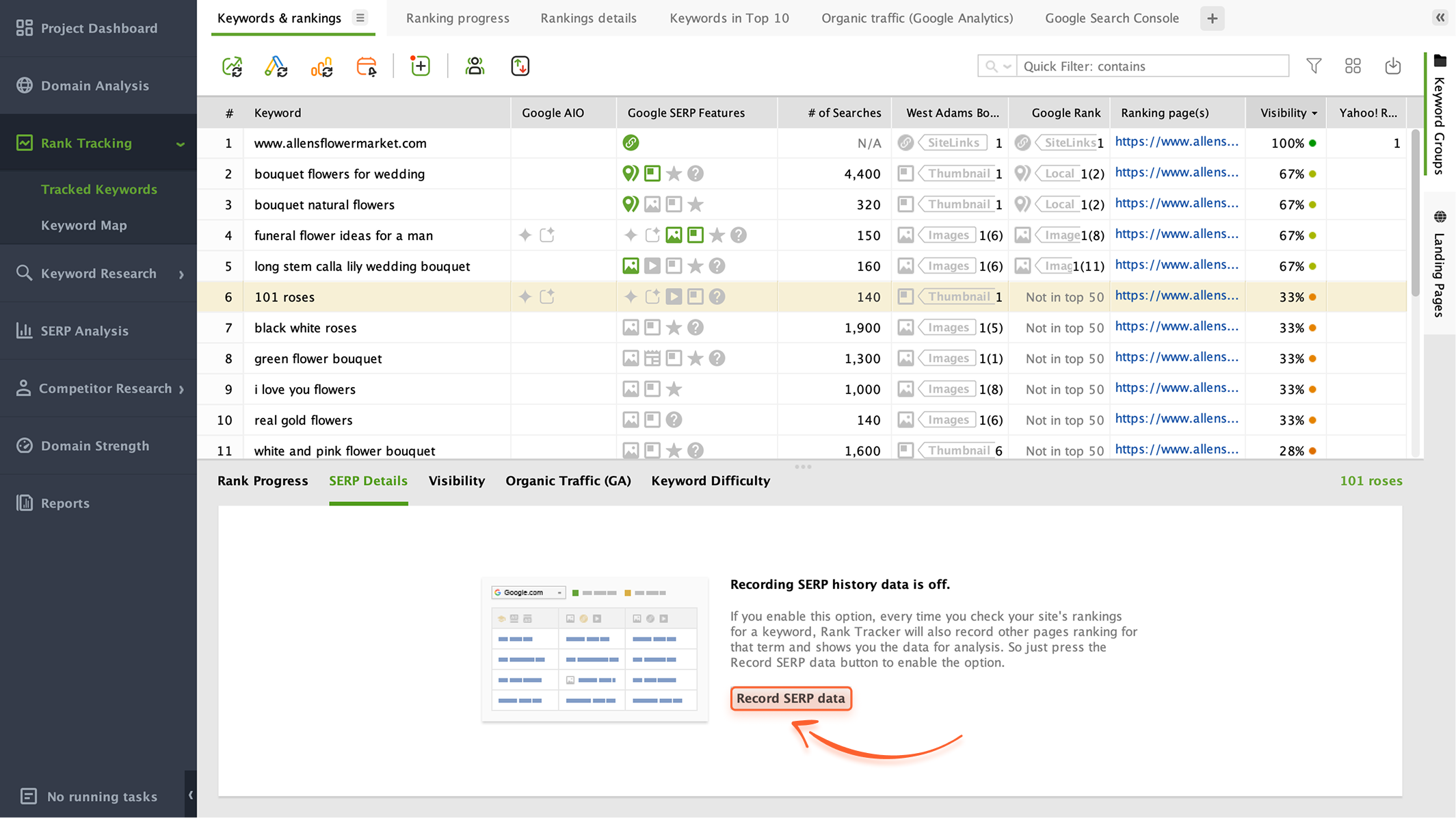Click the export download icon
The height and width of the screenshot is (818, 1456).
point(1393,66)
